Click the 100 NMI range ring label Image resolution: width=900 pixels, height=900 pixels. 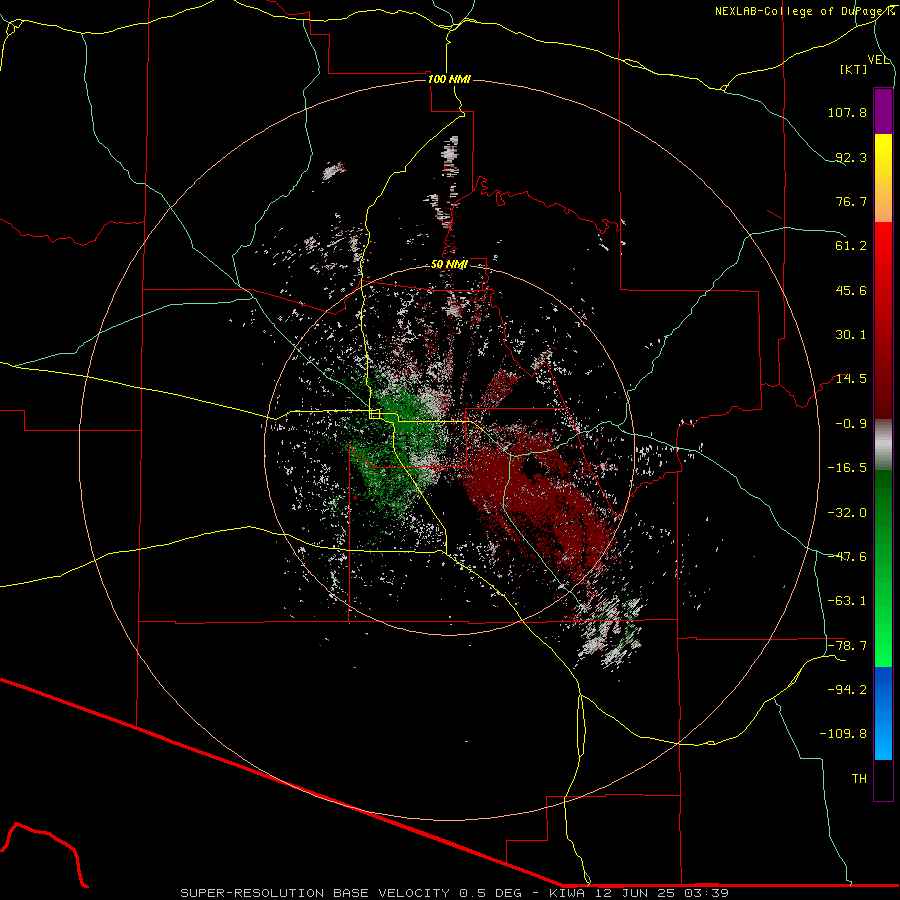[449, 79]
